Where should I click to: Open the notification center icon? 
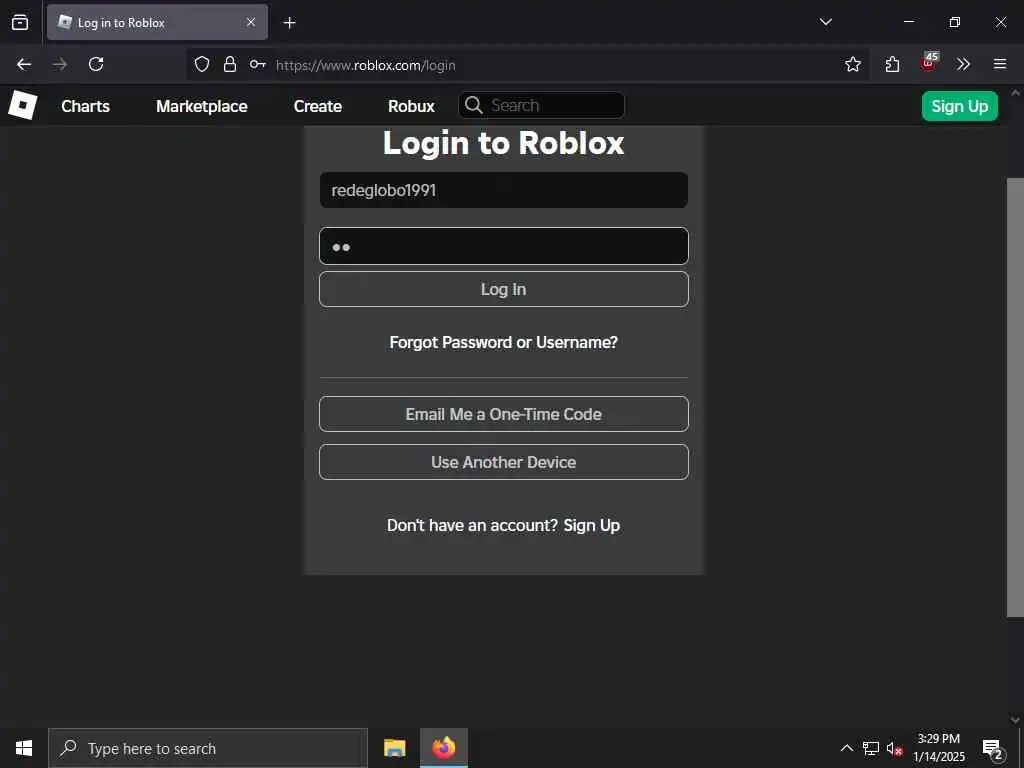[993, 749]
